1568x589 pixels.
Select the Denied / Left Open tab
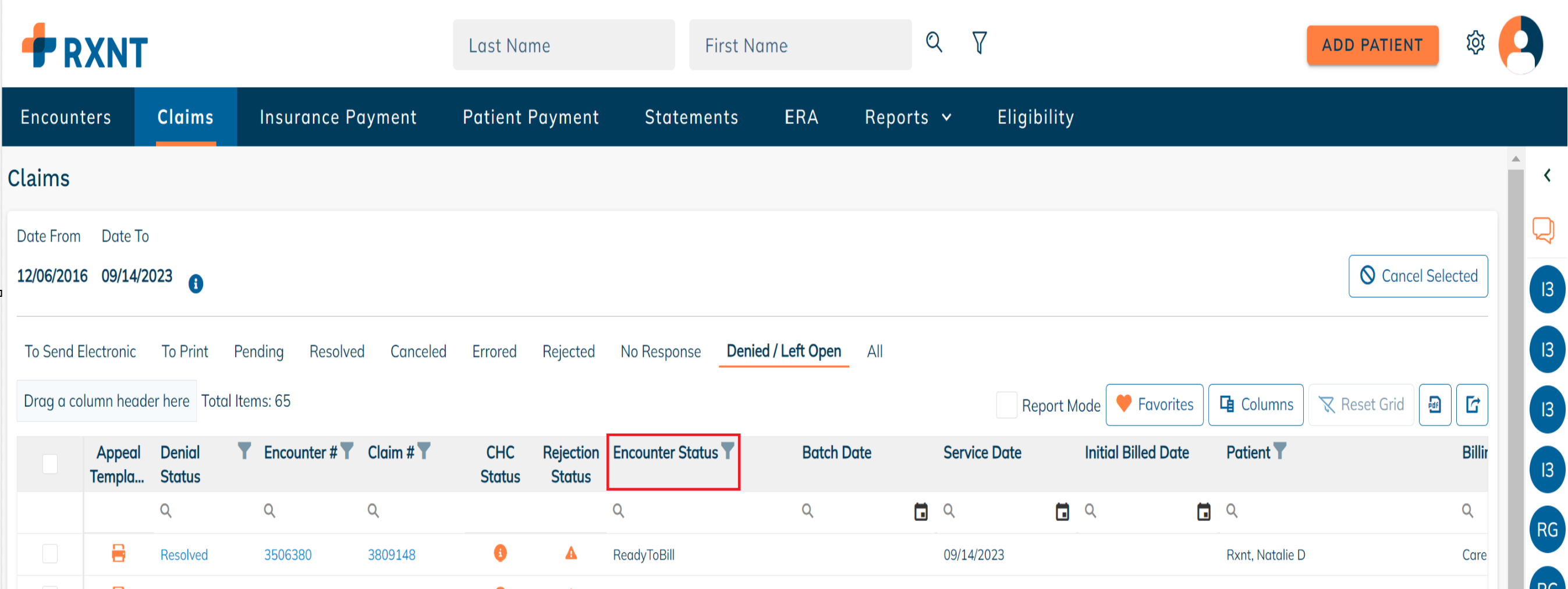783,351
